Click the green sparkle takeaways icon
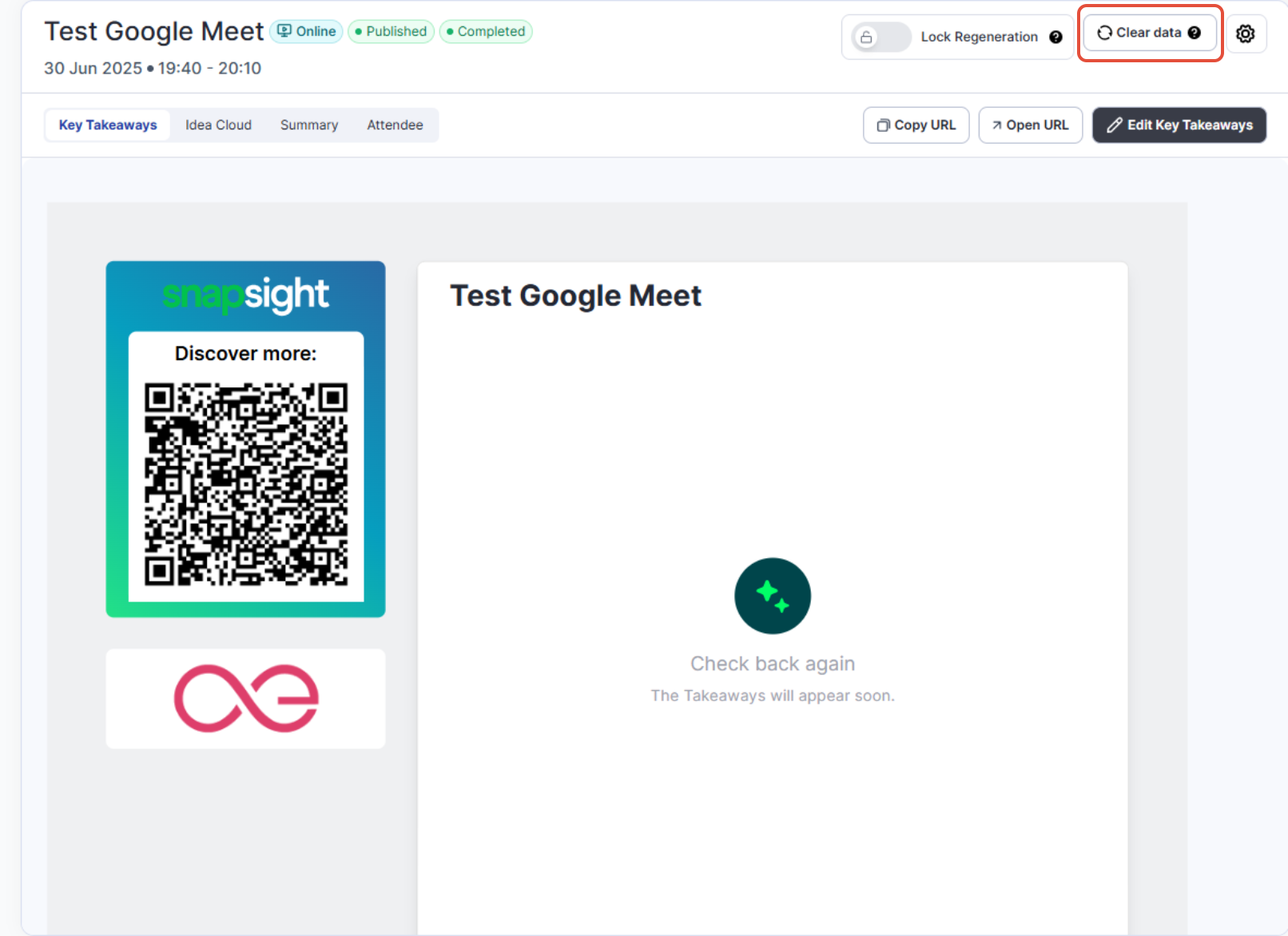 pyautogui.click(x=772, y=596)
